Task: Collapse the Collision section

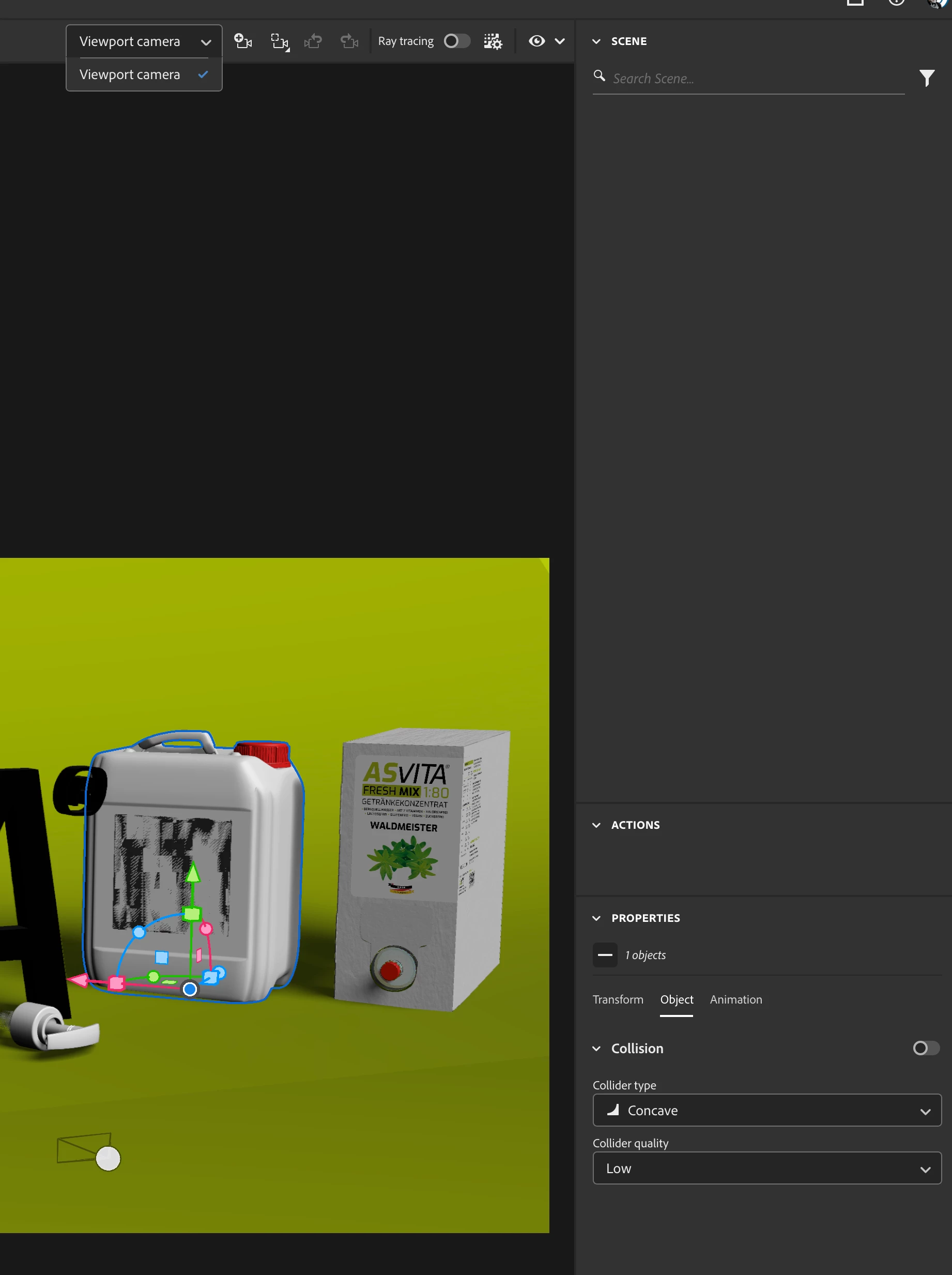Action: [x=596, y=1049]
